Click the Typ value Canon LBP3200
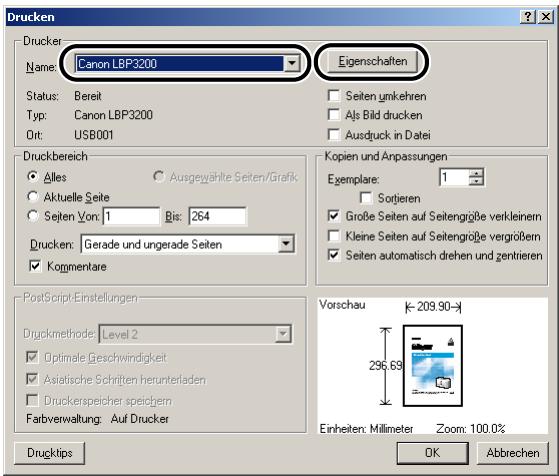The width and height of the screenshot is (559, 476). point(113,115)
